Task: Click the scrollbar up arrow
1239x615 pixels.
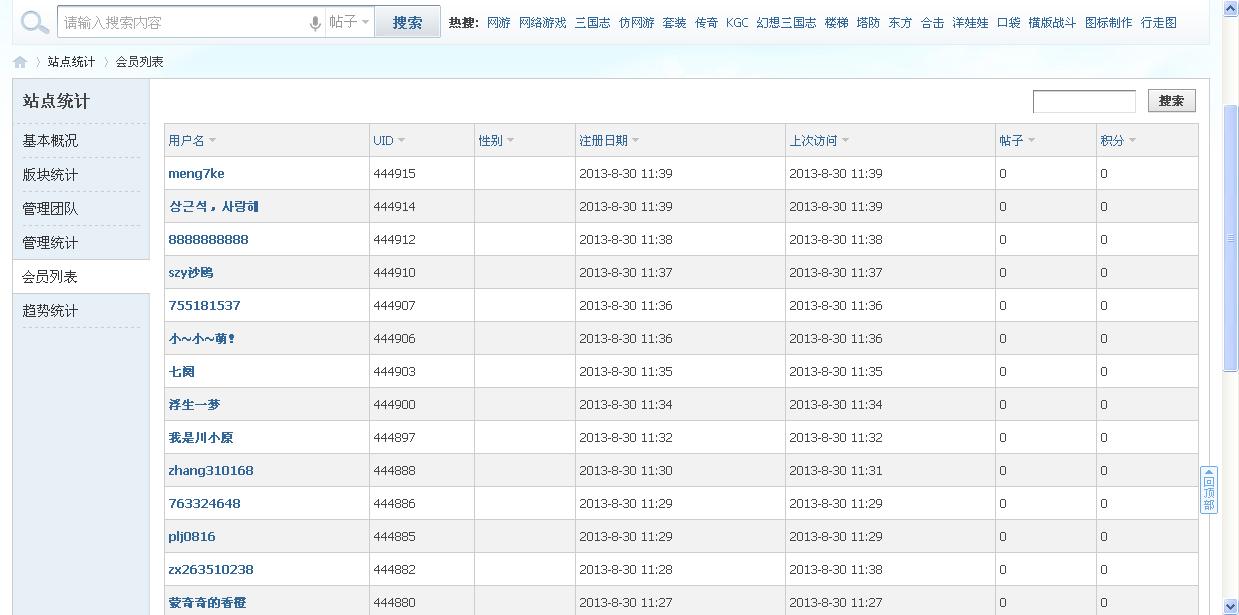Action: pyautogui.click(x=1231, y=8)
